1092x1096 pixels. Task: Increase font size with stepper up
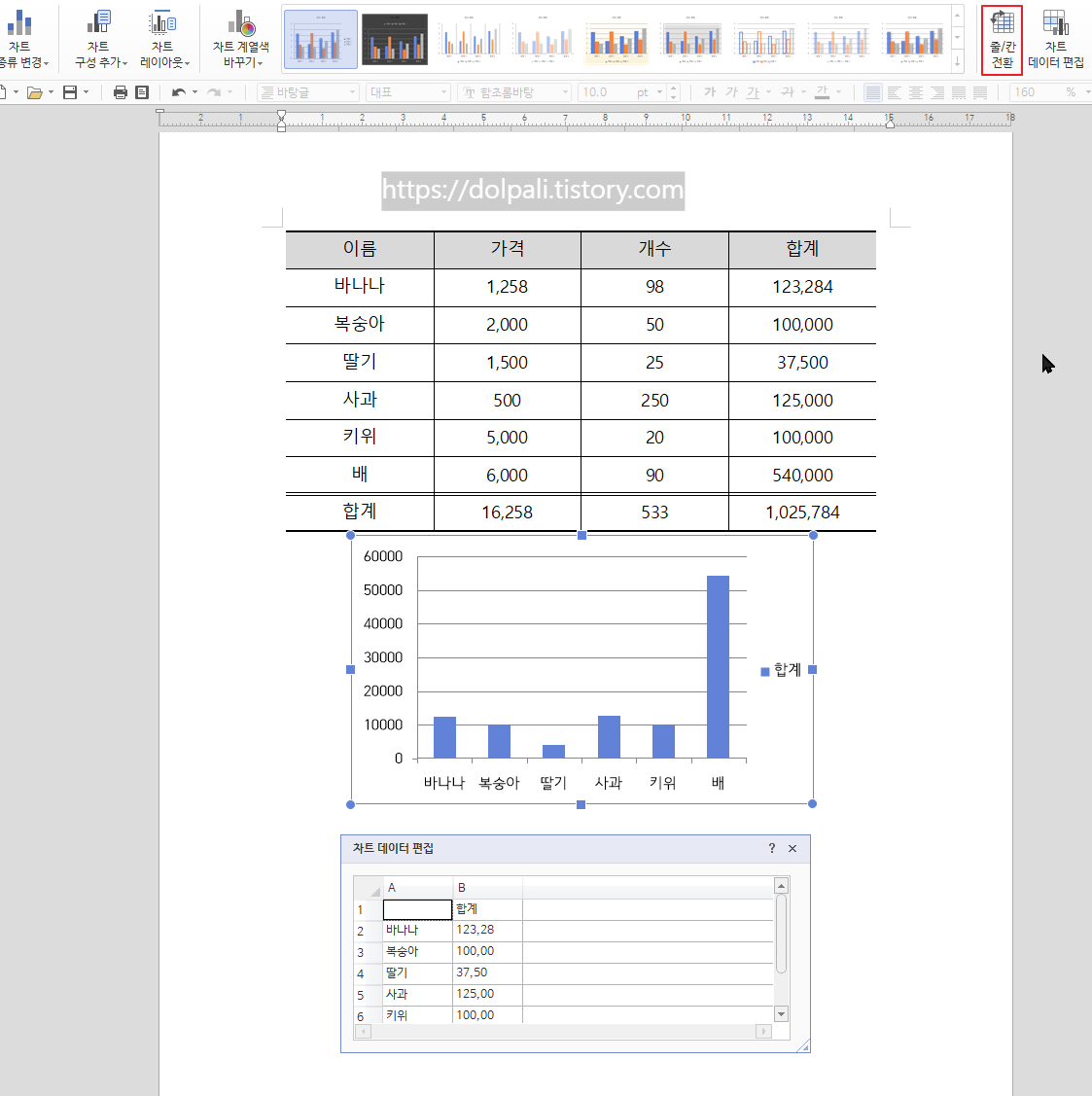pos(673,88)
